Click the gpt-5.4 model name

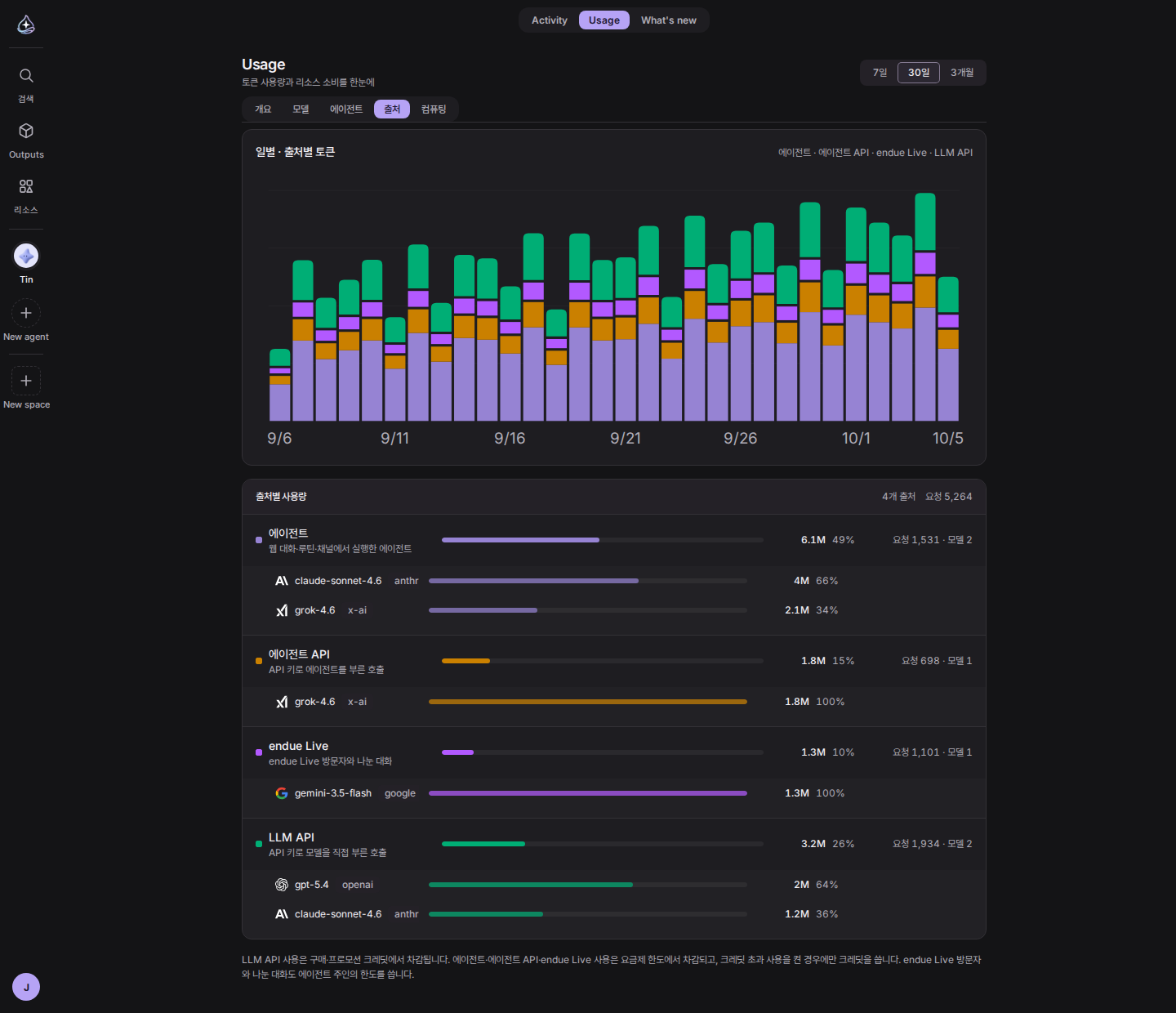pos(312,885)
